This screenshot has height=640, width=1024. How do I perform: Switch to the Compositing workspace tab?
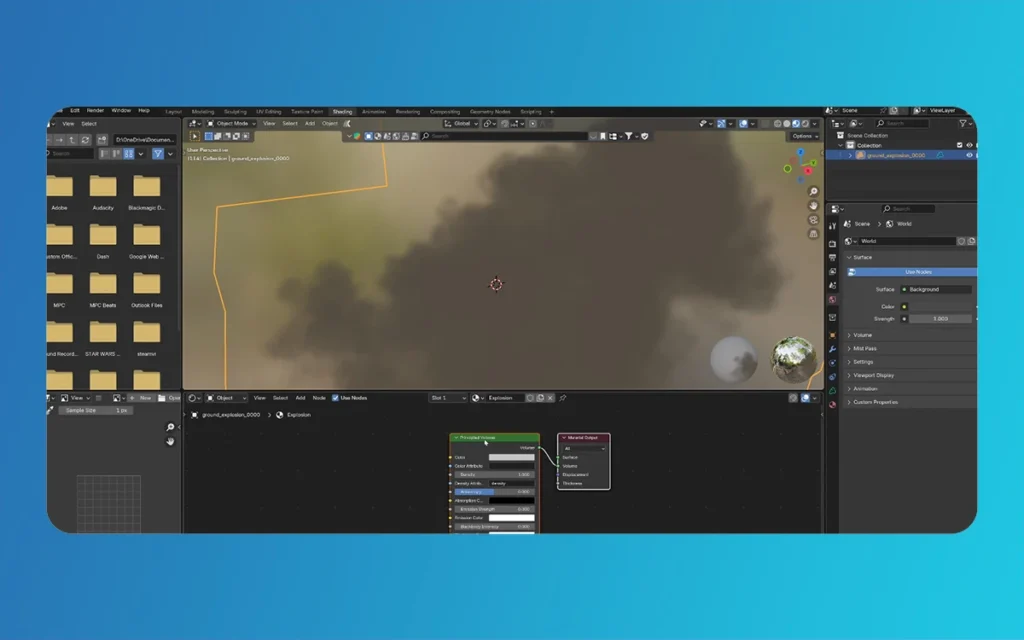tap(445, 112)
